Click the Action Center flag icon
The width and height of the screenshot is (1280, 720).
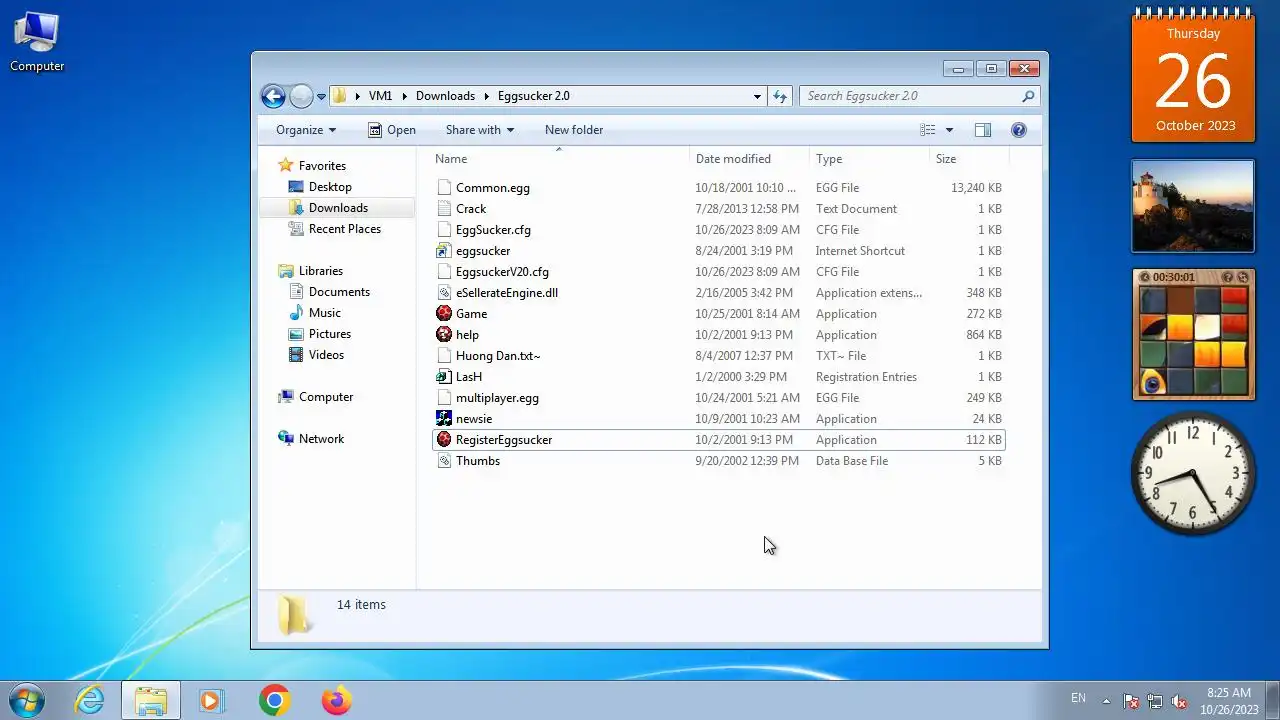pyautogui.click(x=1131, y=701)
